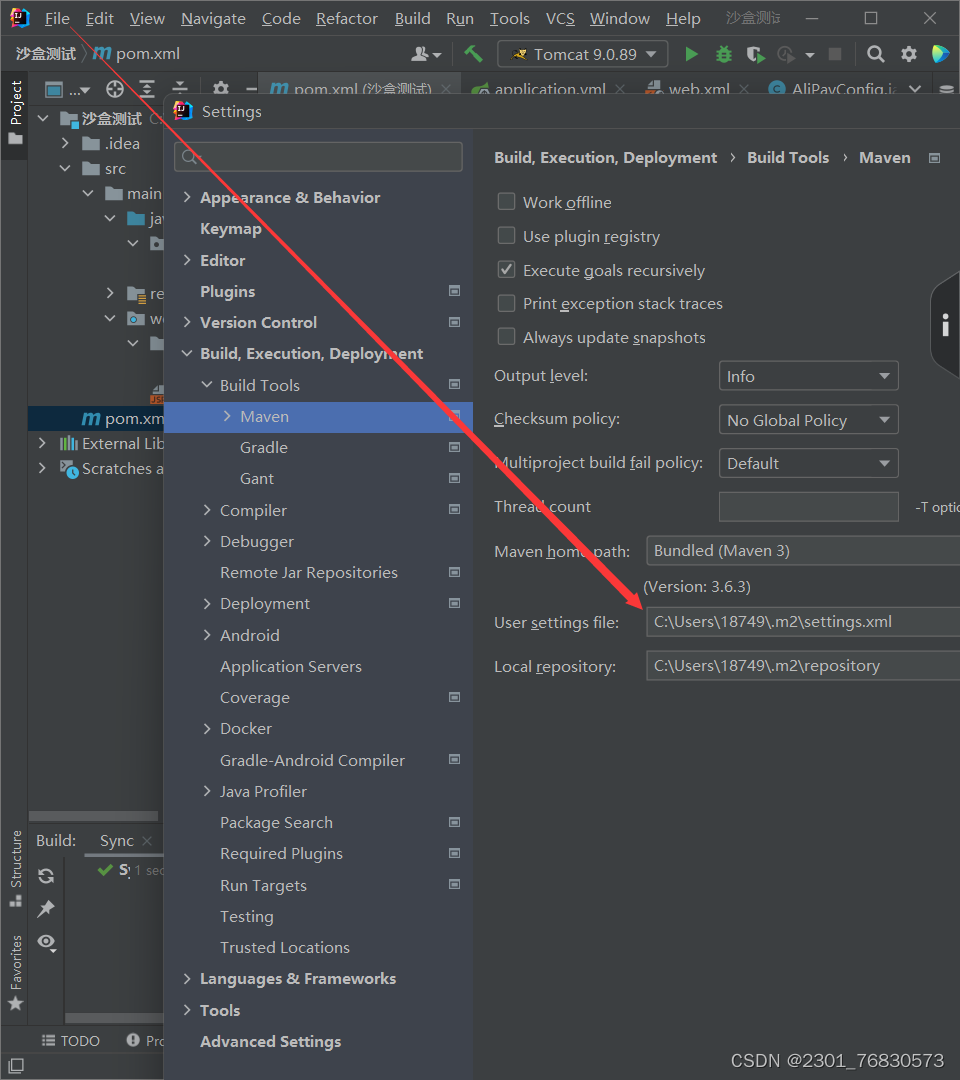Enable Use plugin registry checkbox
The image size is (960, 1080).
pyautogui.click(x=506, y=236)
